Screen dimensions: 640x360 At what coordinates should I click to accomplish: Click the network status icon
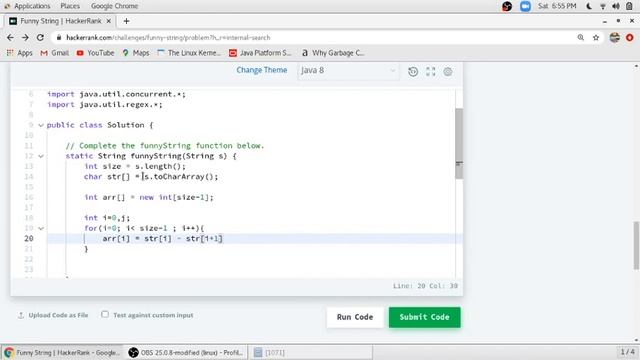click(603, 6)
